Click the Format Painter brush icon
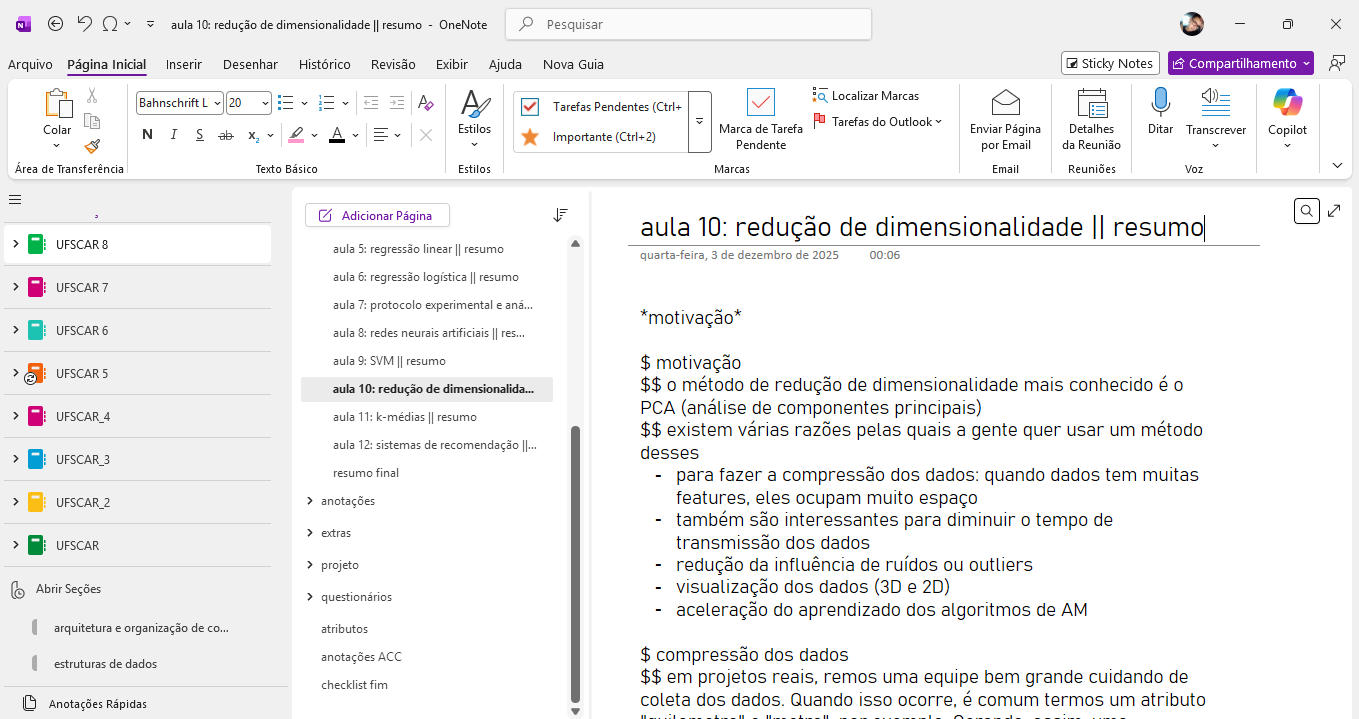1359x719 pixels. 92,146
